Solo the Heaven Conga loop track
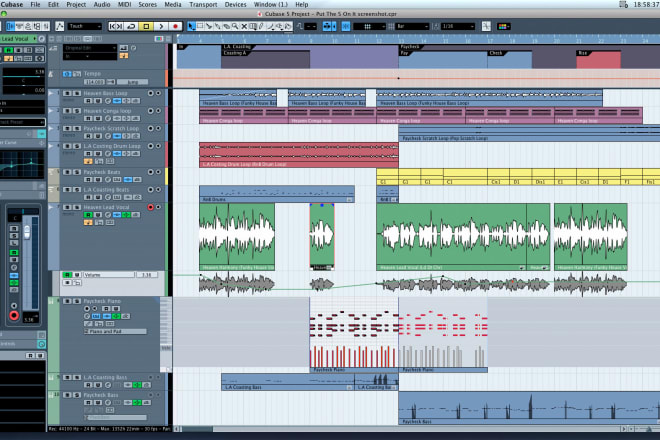Viewport: 660px width, 440px height. pyautogui.click(x=77, y=111)
